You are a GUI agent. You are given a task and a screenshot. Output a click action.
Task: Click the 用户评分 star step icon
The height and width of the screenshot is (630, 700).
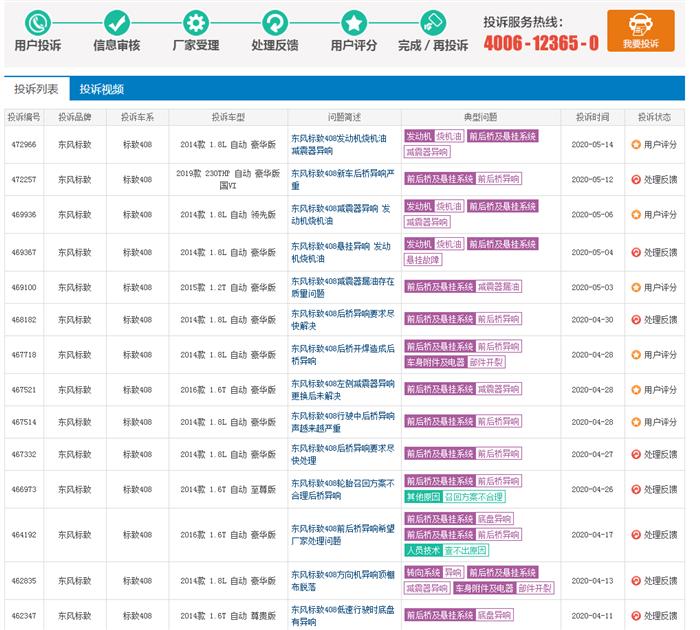tap(354, 23)
